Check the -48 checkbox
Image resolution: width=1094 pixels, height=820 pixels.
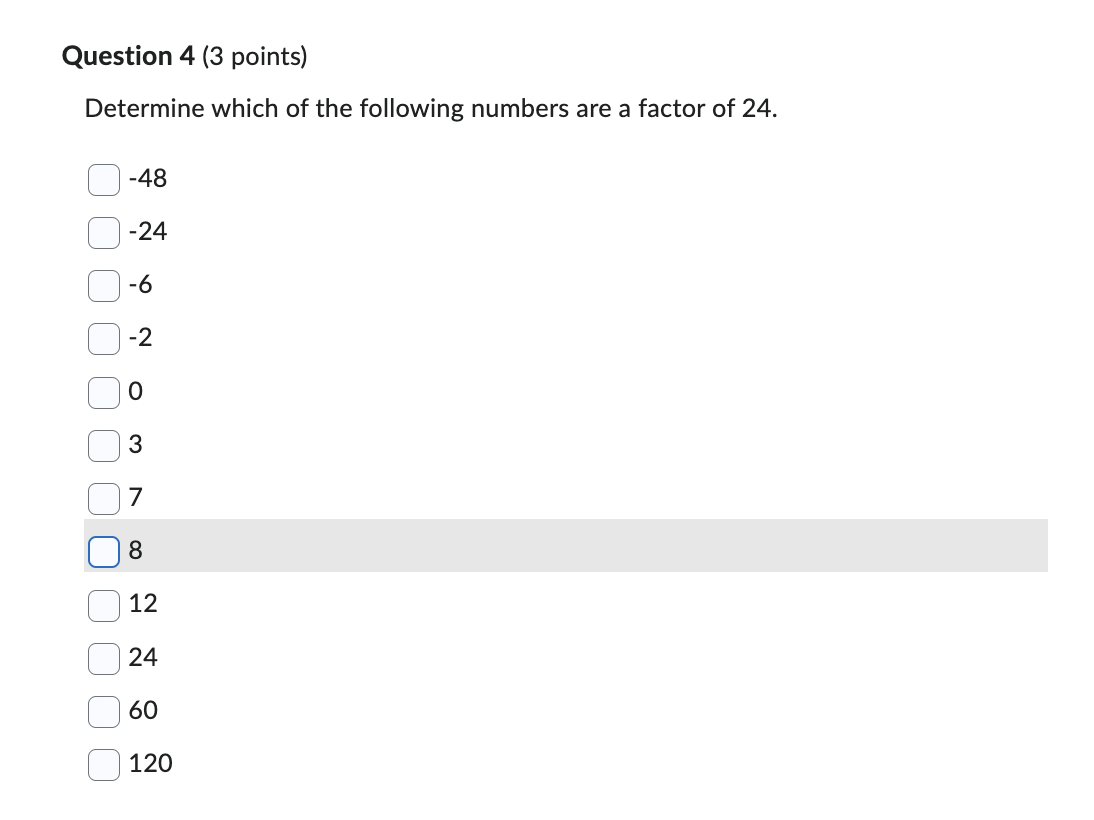pyautogui.click(x=104, y=179)
